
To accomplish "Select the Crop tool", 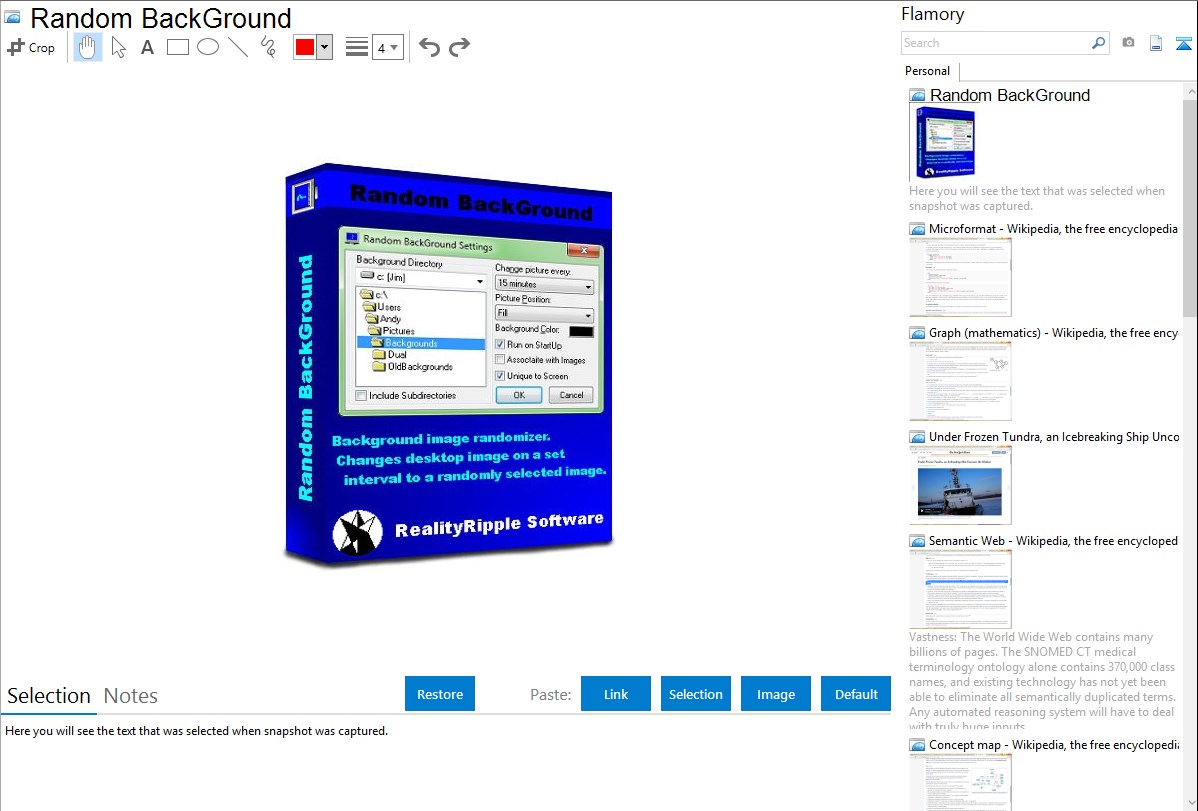I will (x=31, y=47).
